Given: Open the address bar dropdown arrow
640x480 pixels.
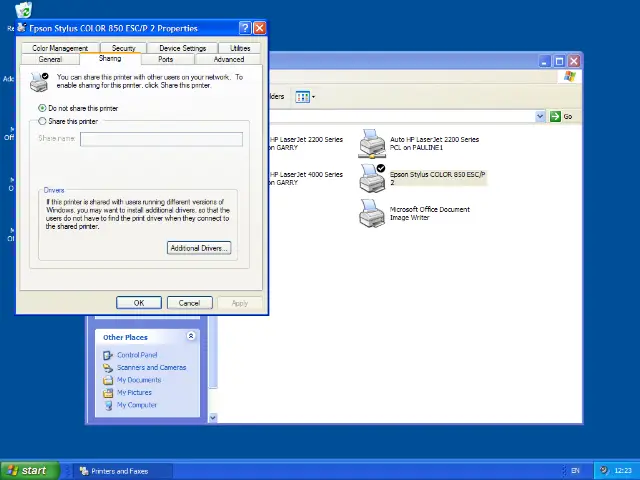Looking at the screenshot, I should tap(540, 116).
